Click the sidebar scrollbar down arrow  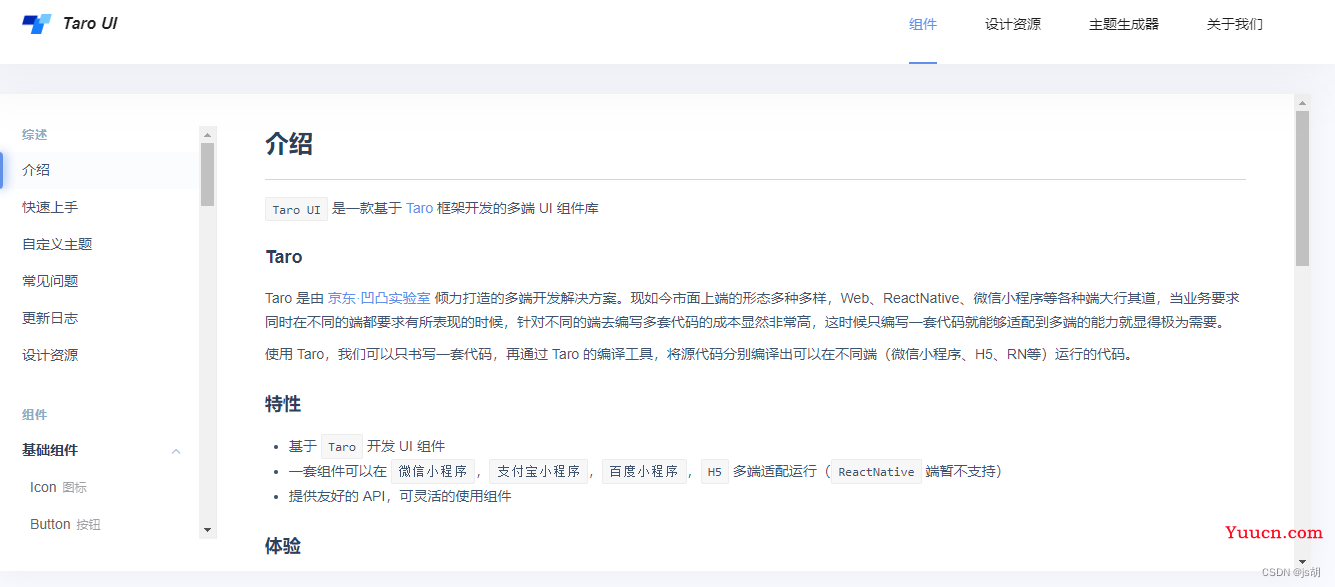point(208,529)
